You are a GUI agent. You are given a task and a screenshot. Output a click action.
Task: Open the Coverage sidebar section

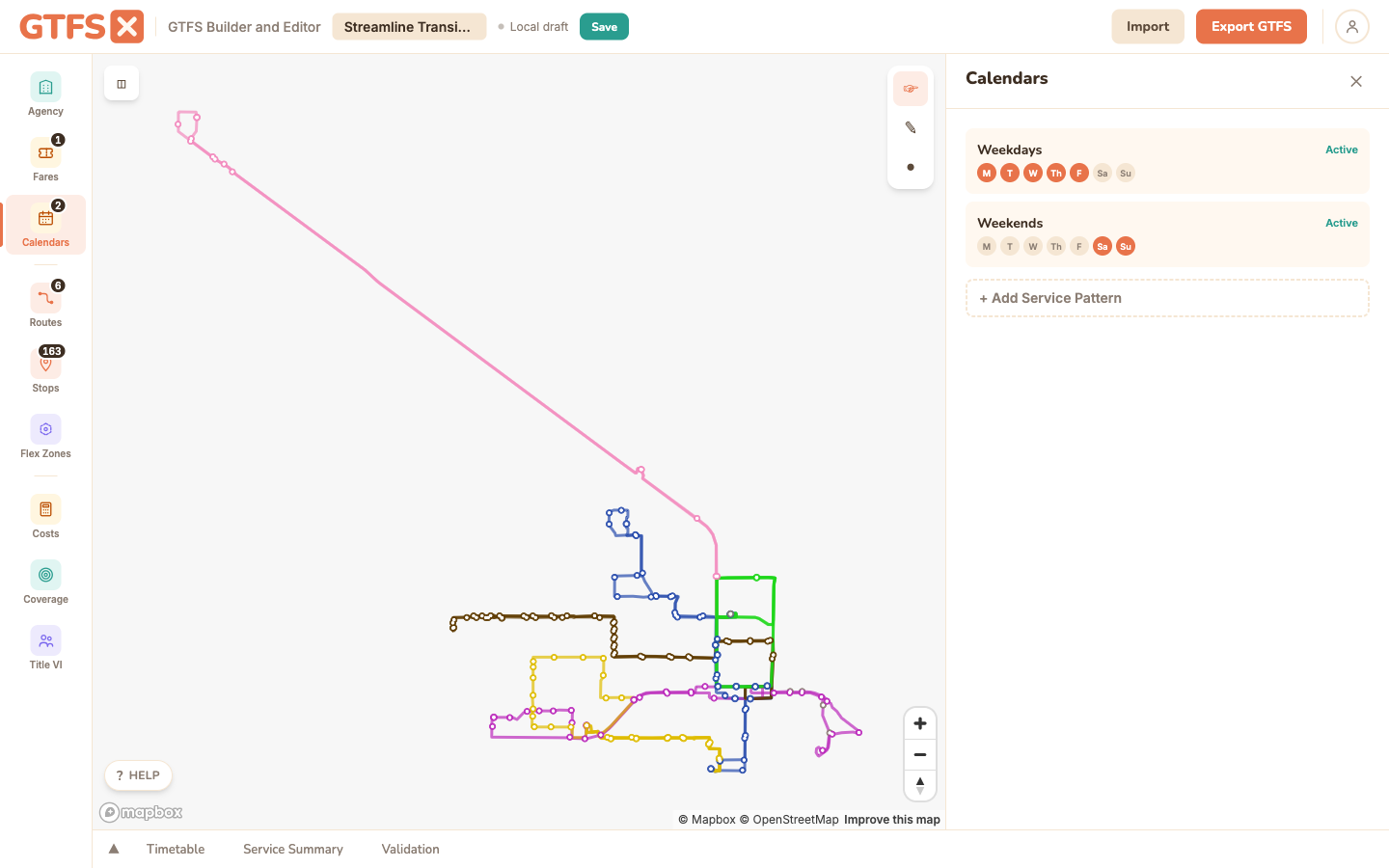pyautogui.click(x=45, y=583)
